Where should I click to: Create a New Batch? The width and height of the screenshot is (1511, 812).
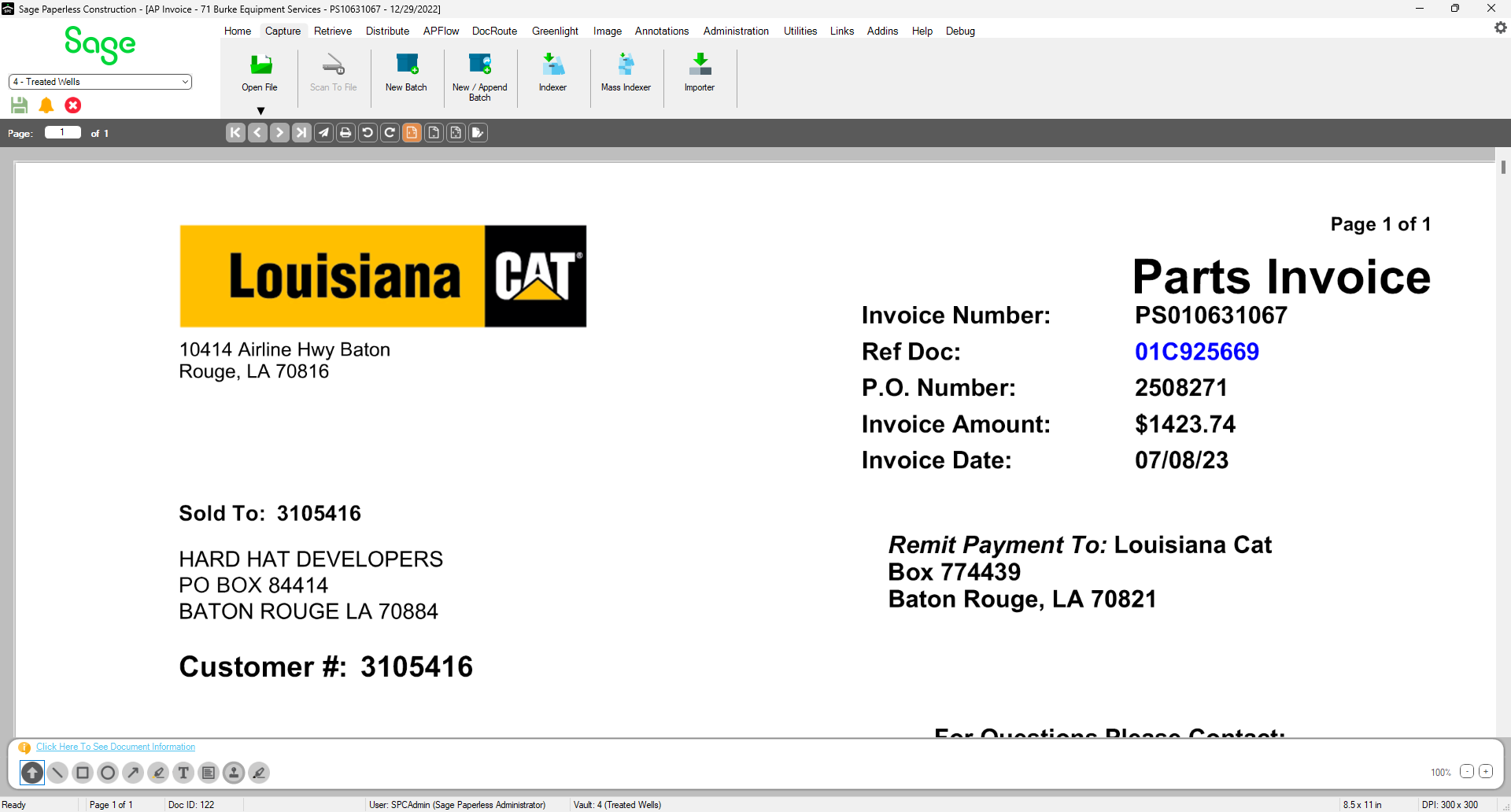[x=406, y=71]
